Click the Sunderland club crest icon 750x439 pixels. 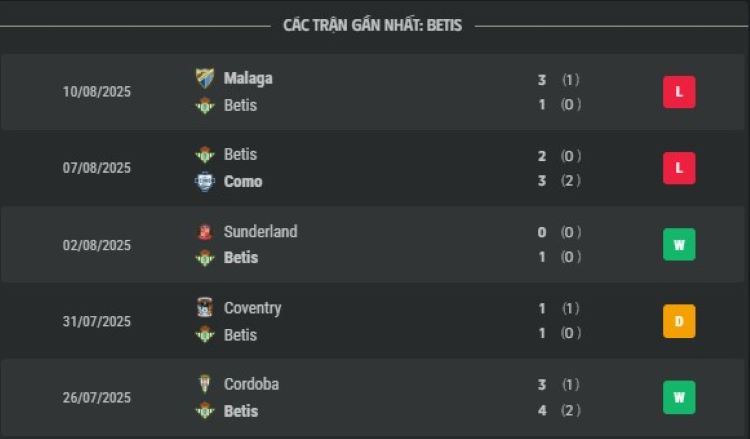pyautogui.click(x=205, y=232)
